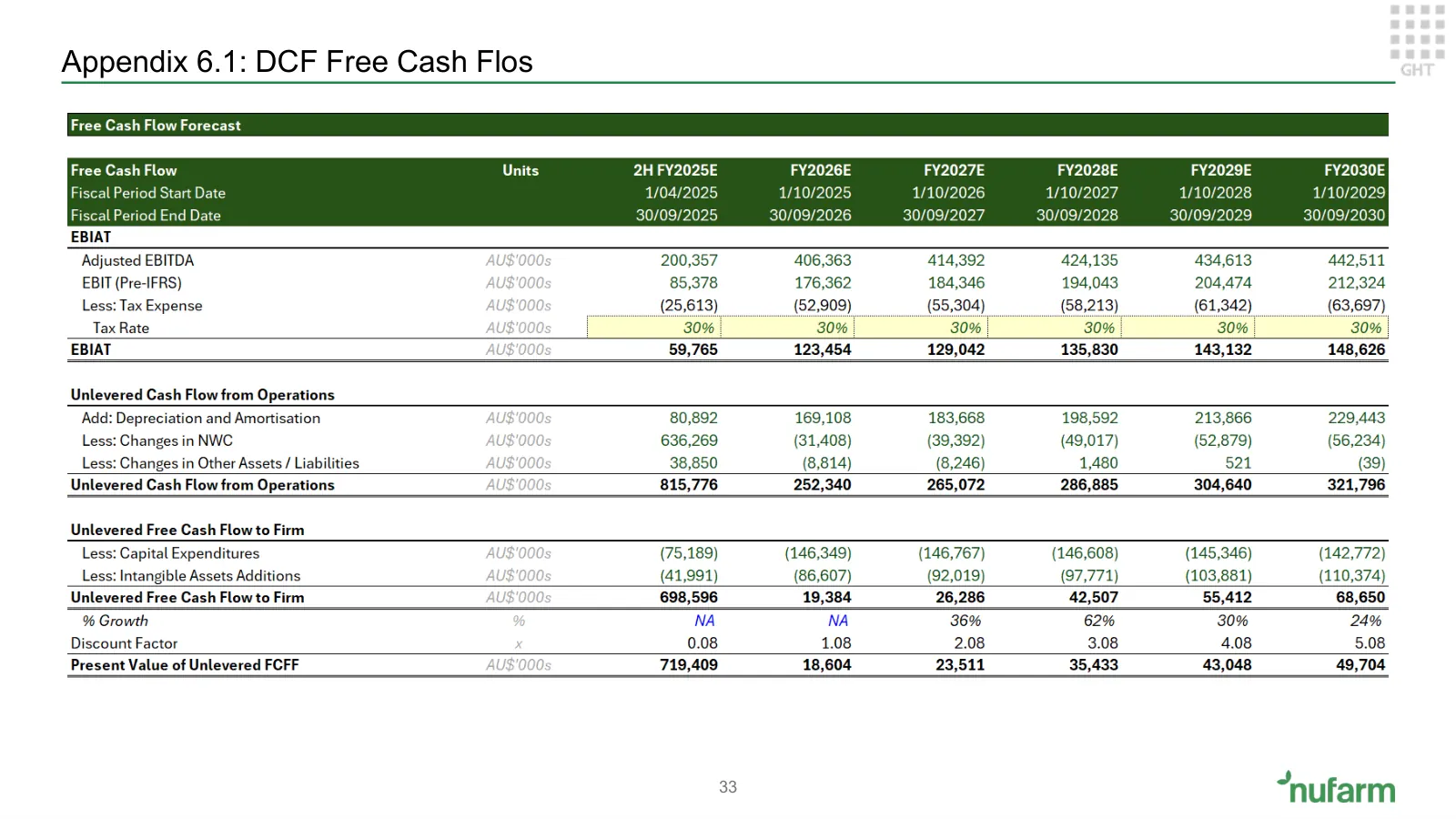Click EBIAT total '148,626'

[x=1356, y=349]
